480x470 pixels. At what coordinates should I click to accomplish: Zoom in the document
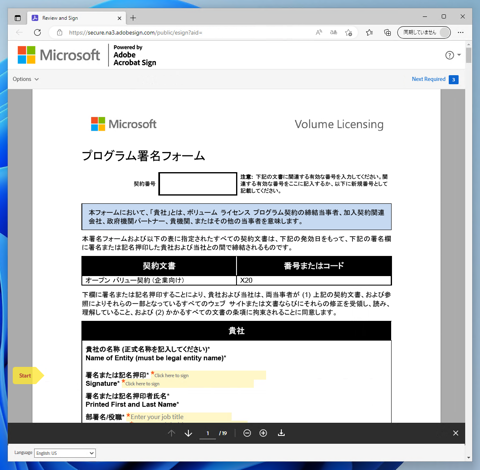(x=263, y=433)
